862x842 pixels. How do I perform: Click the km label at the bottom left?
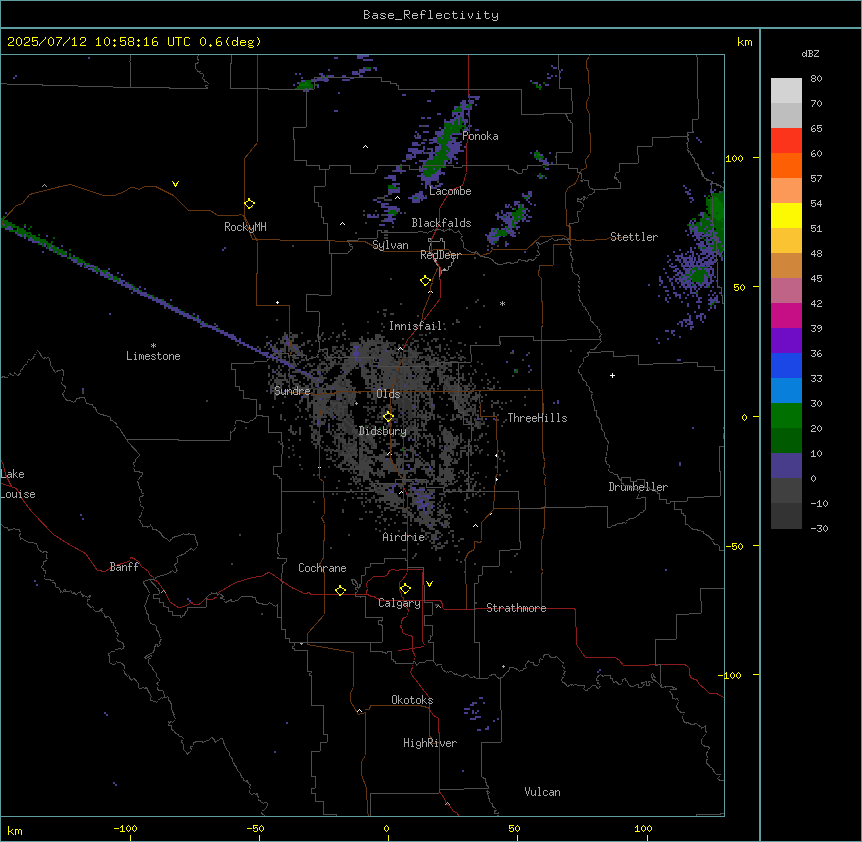point(15,830)
